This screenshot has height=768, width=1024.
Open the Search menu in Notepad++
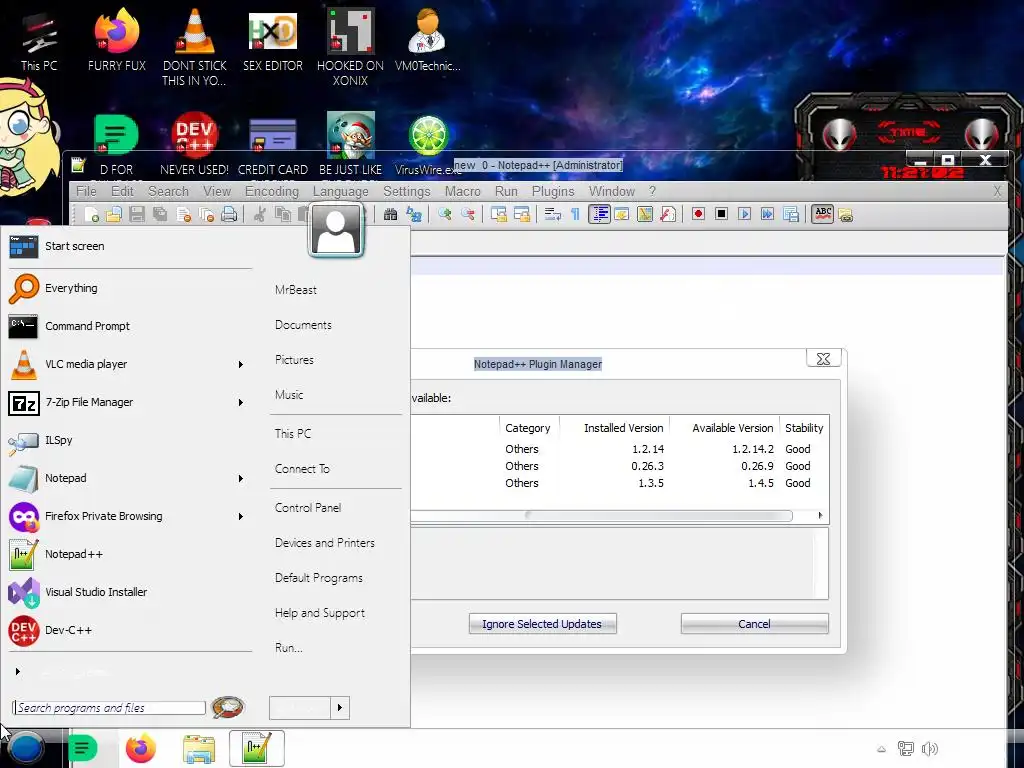coord(168,191)
